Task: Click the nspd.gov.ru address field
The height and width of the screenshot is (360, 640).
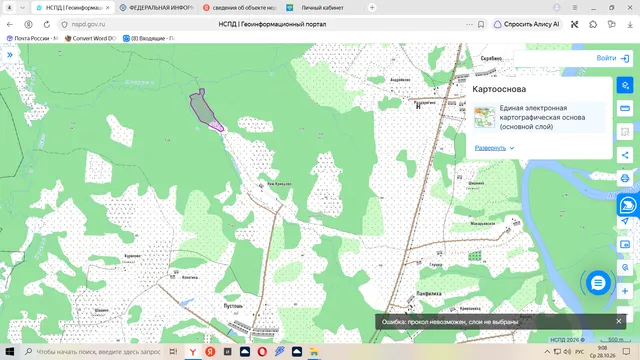Action: pyautogui.click(x=88, y=24)
